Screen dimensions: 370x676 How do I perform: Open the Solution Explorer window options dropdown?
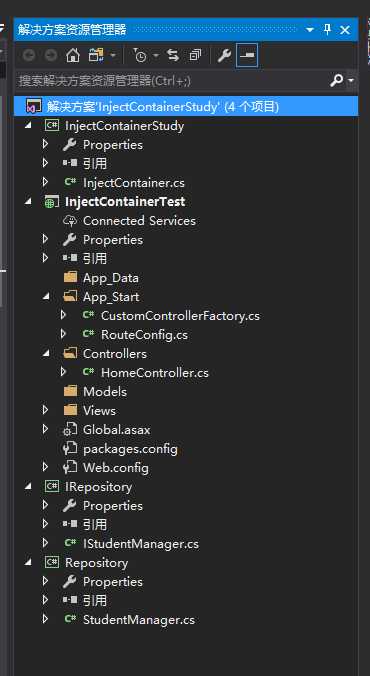tap(310, 30)
